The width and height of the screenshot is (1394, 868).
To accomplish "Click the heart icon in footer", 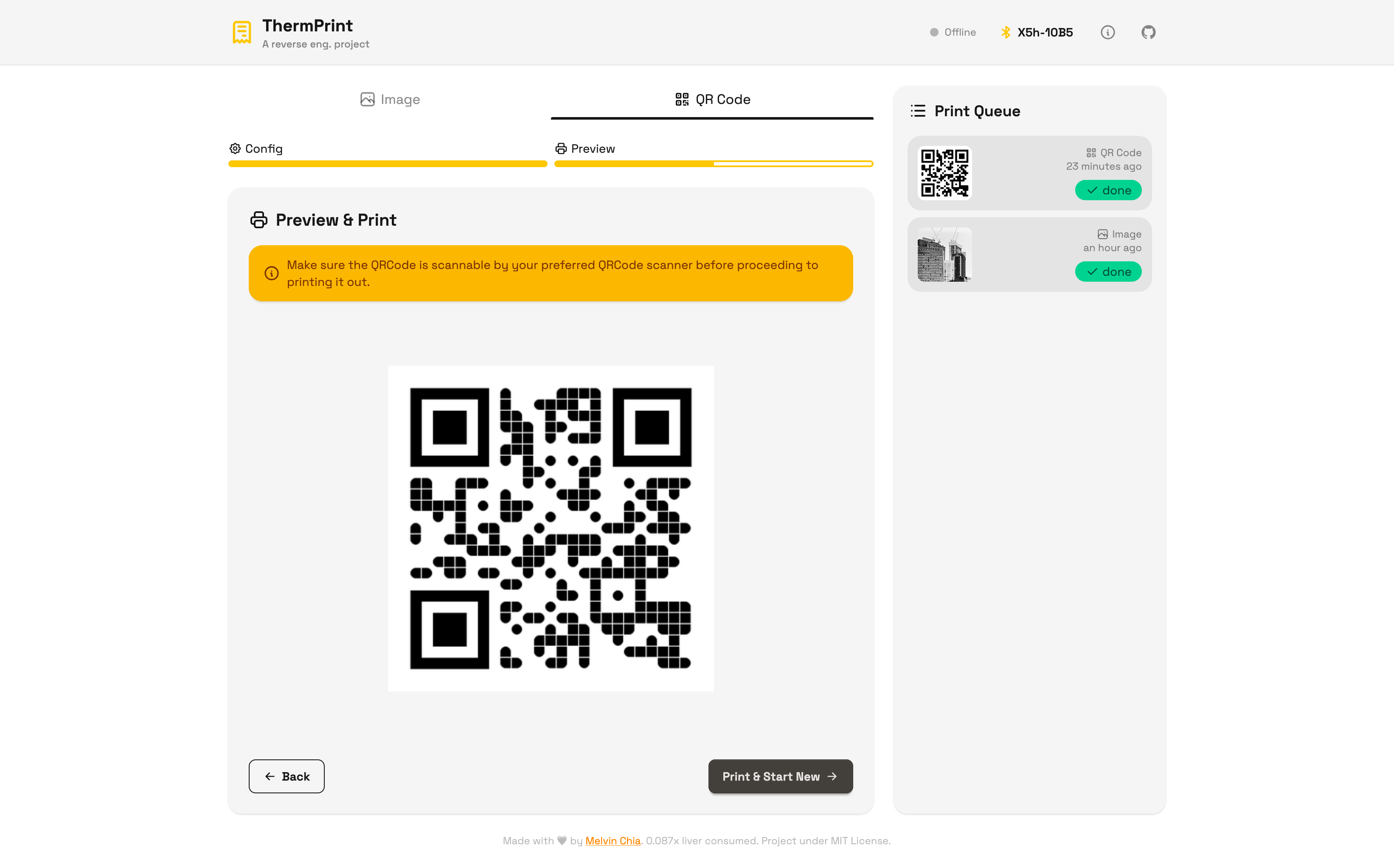I will click(562, 840).
